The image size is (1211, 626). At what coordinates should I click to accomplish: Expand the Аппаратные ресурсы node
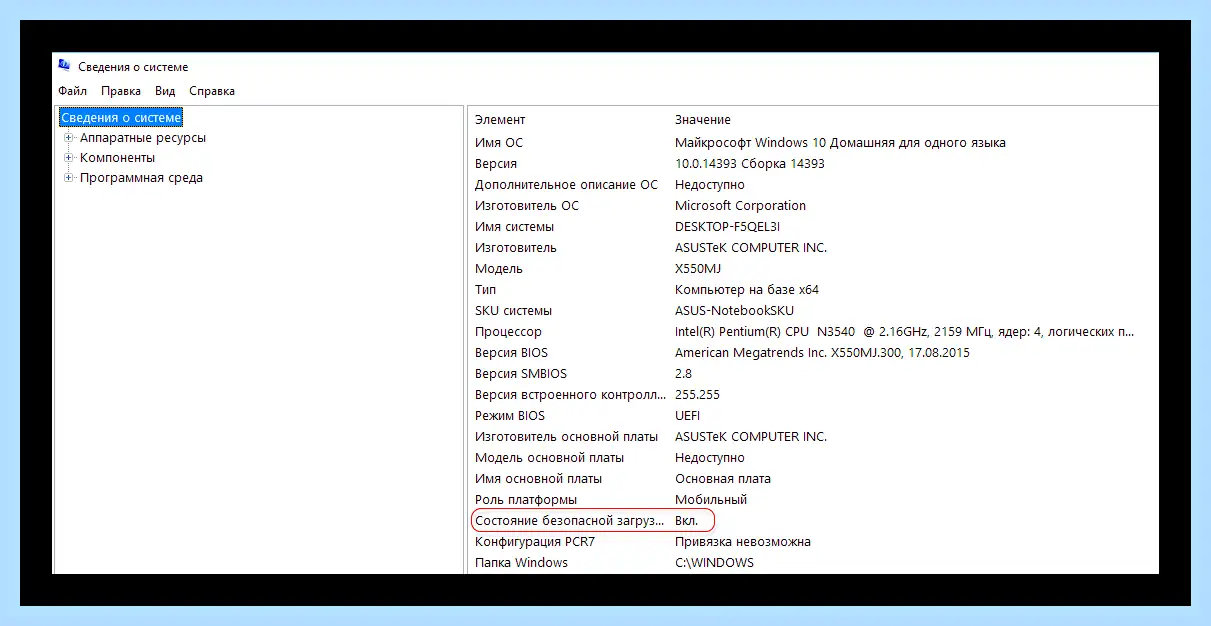pyautogui.click(x=69, y=138)
